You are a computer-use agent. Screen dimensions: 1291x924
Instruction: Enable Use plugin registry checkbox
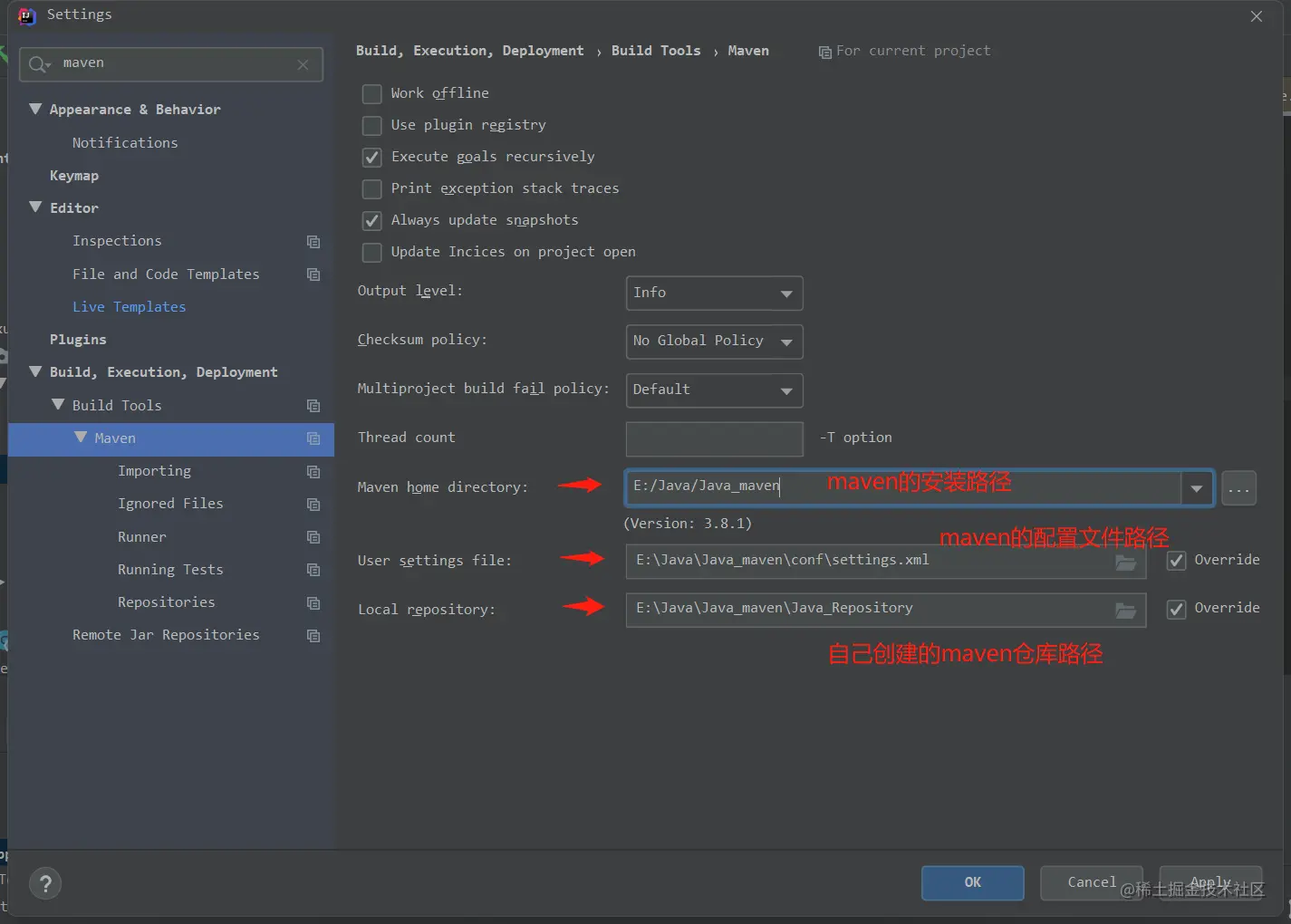[x=371, y=126]
